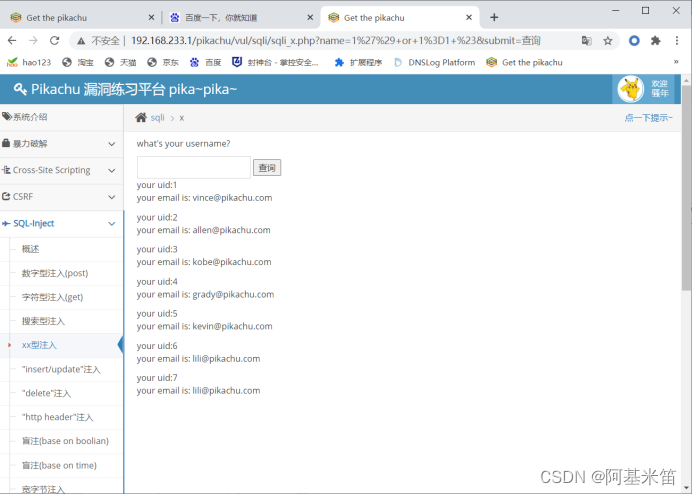Click the not-secure warning triangle icon
The image size is (692, 495).
(81, 41)
